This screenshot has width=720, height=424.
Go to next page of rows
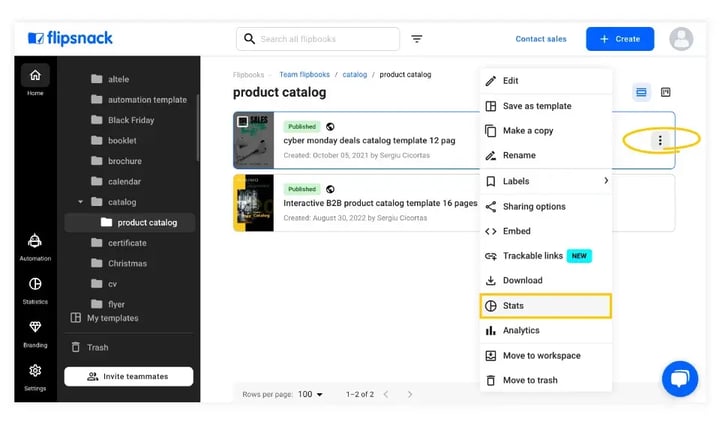click(x=410, y=394)
